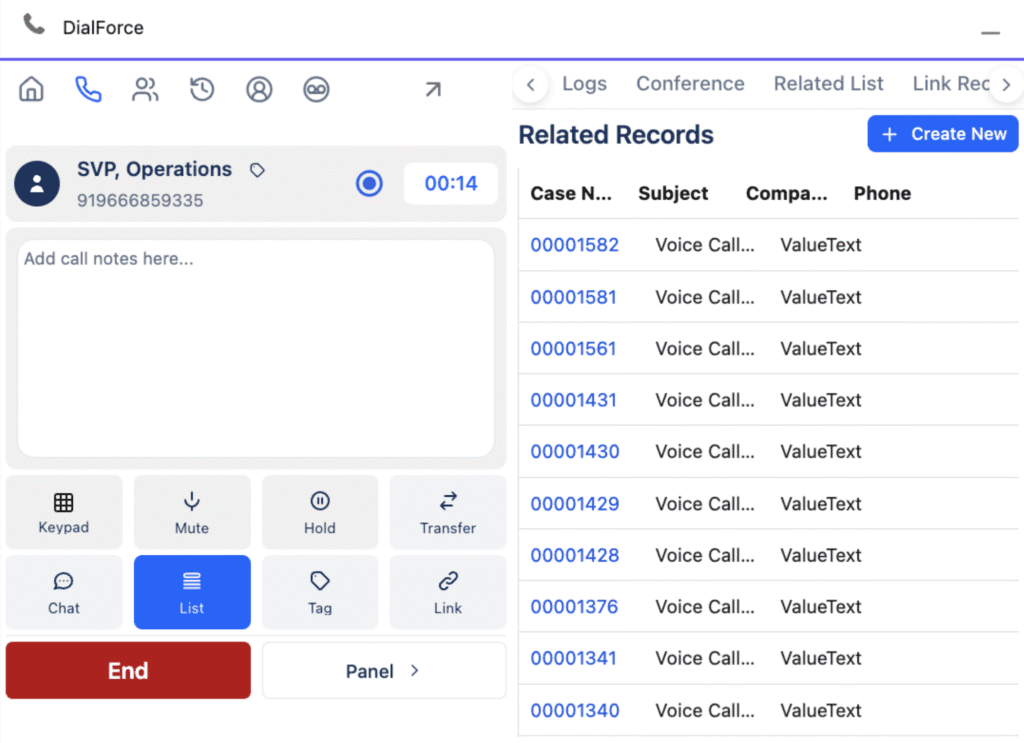Click the pop-out arrow icon
This screenshot has width=1024, height=743.
tap(432, 90)
